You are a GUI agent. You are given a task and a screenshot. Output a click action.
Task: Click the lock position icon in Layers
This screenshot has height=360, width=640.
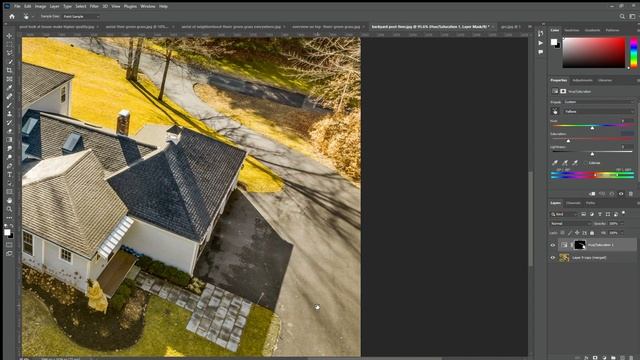point(577,233)
